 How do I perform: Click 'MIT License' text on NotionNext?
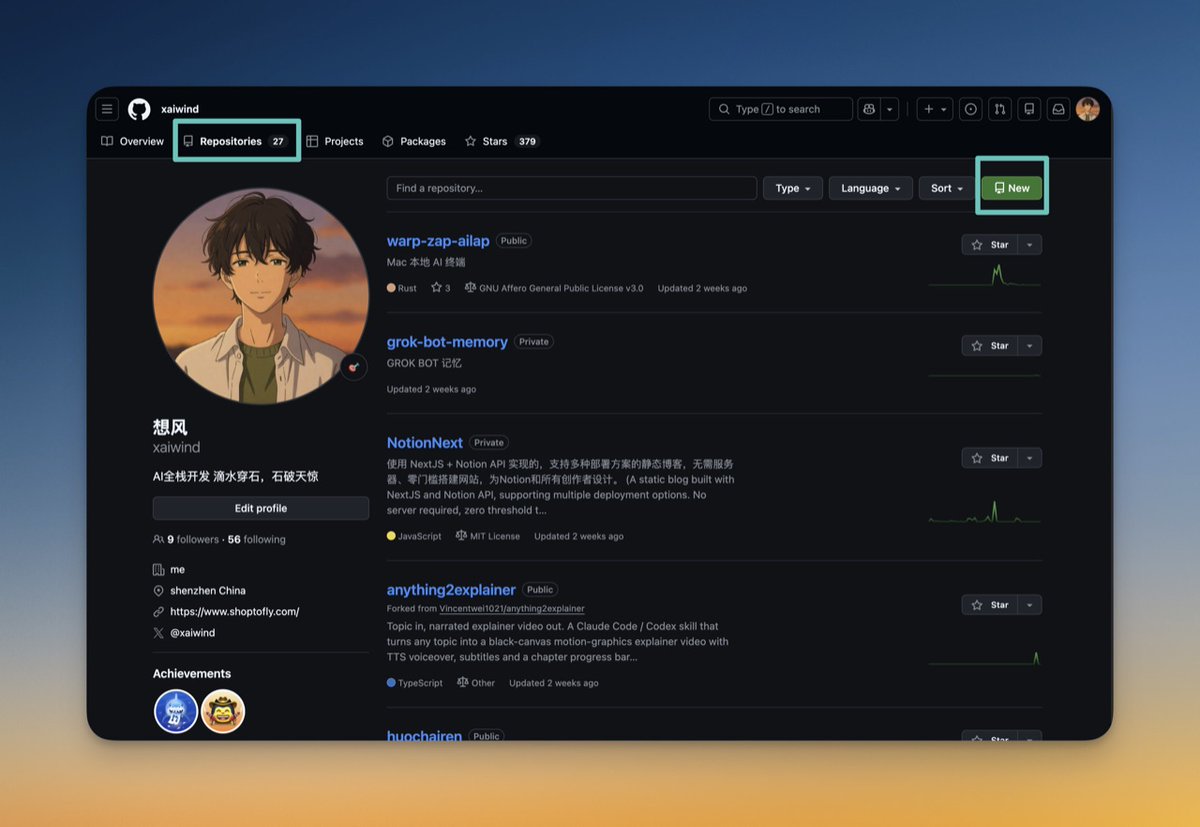click(495, 536)
